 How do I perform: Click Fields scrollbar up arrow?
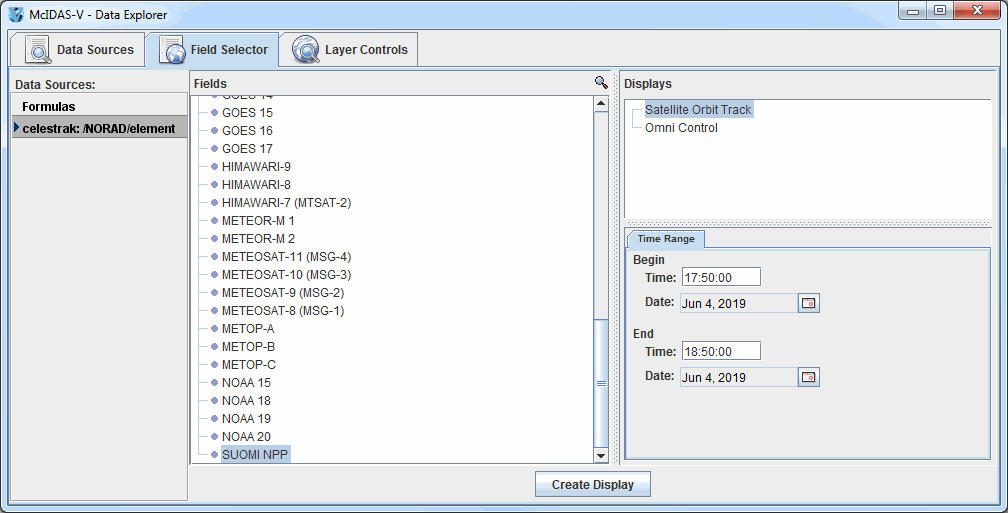click(x=601, y=104)
